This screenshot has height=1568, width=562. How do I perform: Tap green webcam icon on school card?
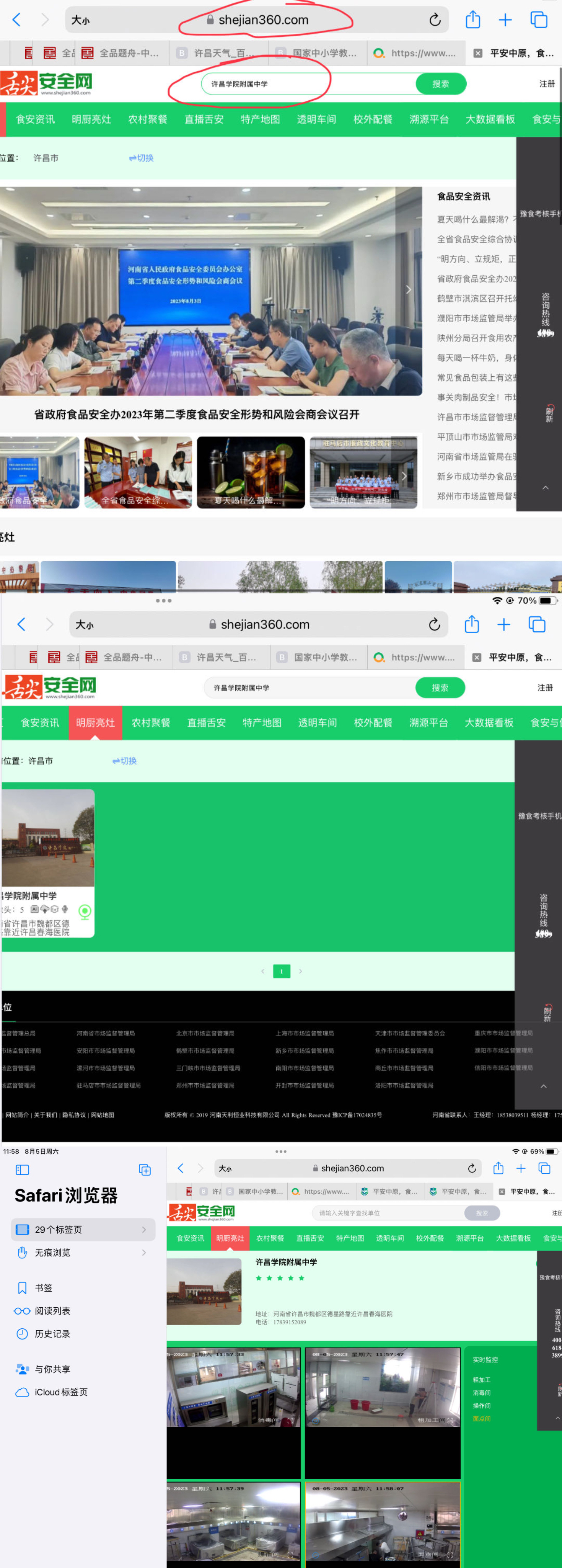(85, 911)
